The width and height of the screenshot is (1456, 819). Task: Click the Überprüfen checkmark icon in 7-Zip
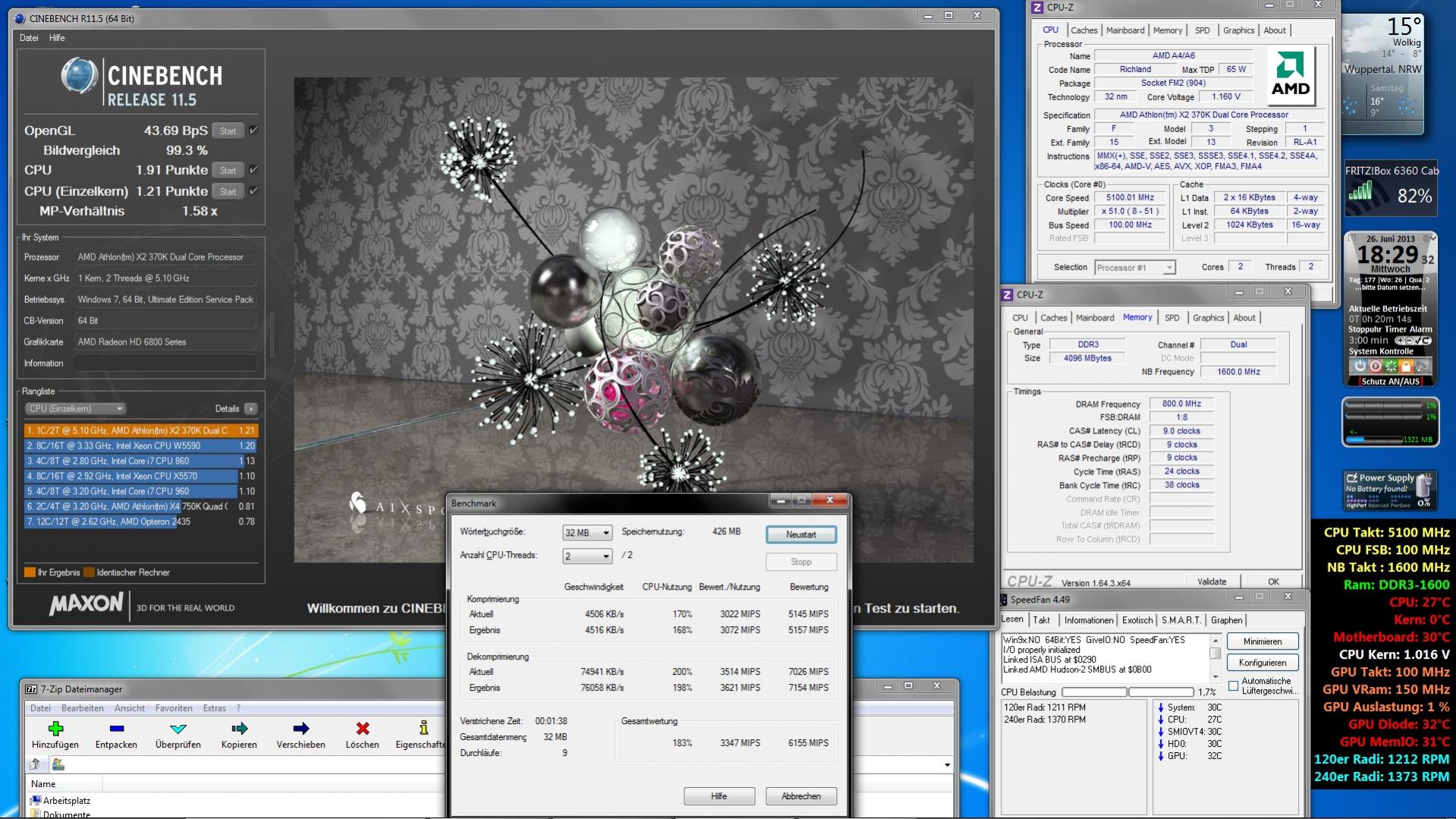[x=178, y=729]
